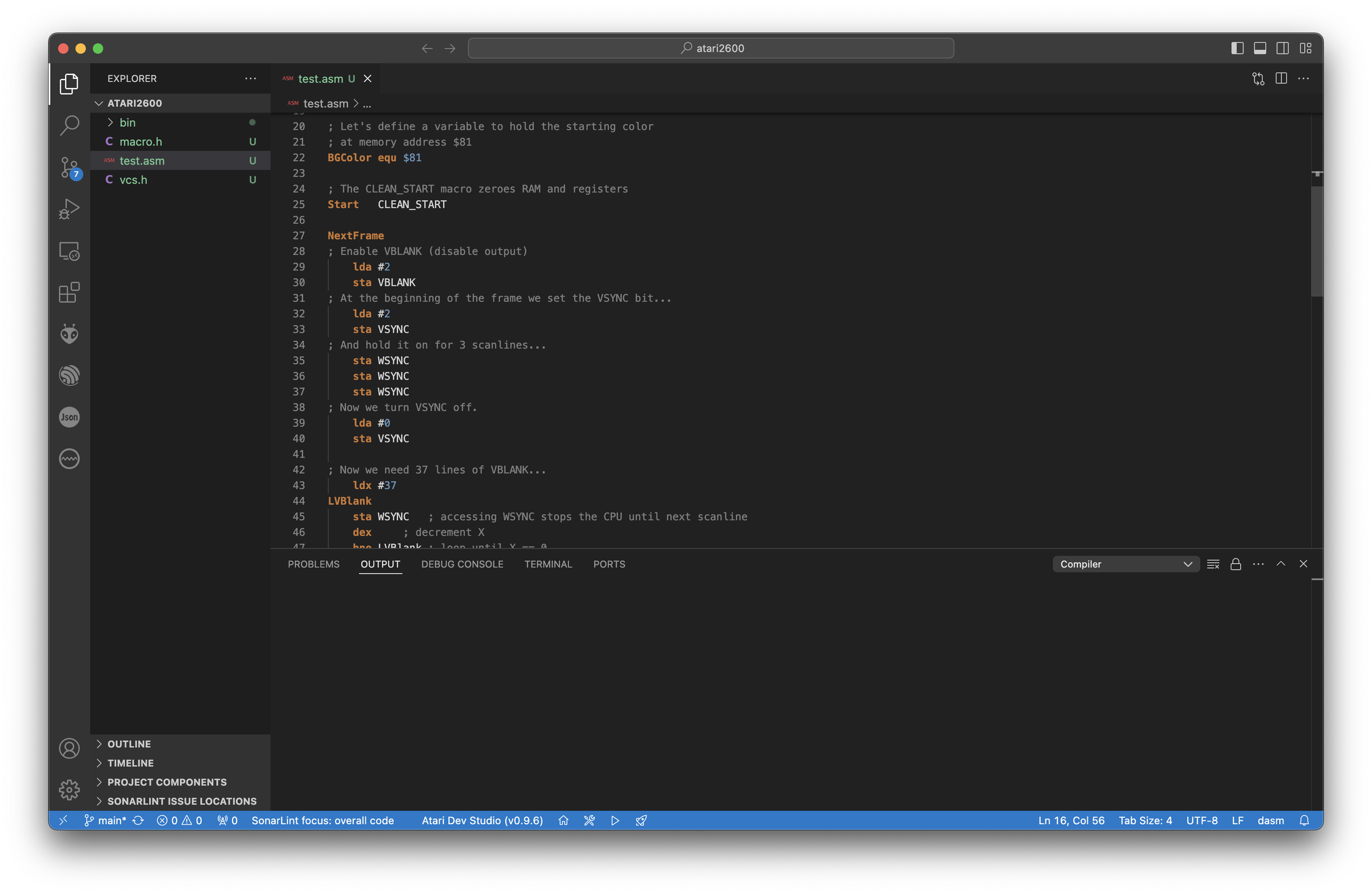Screen dimensions: 1372x894
Task: Click the atari2600 command center search box
Action: tap(710, 49)
